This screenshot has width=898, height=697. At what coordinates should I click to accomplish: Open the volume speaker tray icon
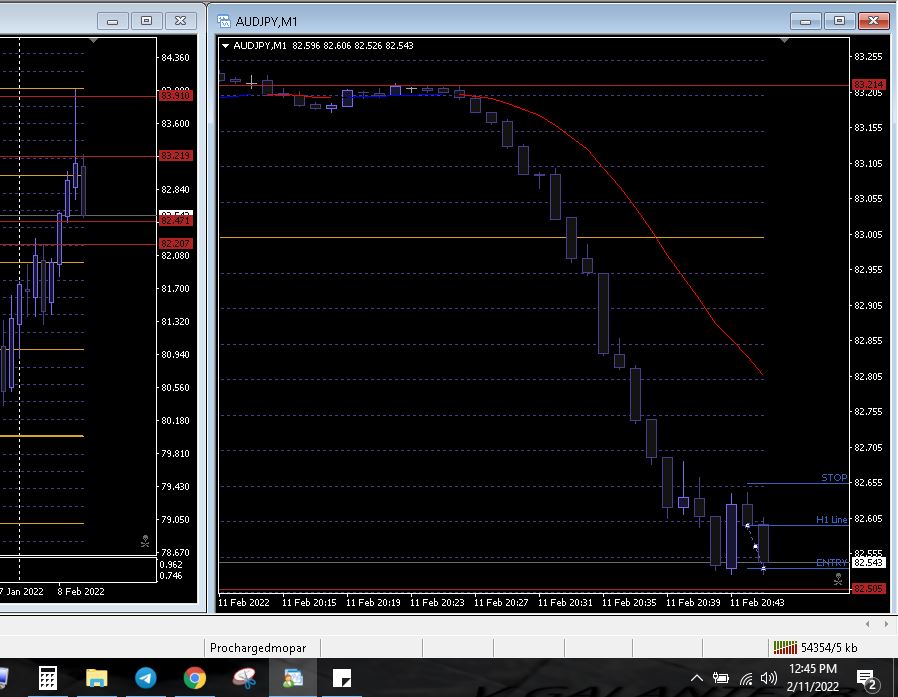(769, 679)
